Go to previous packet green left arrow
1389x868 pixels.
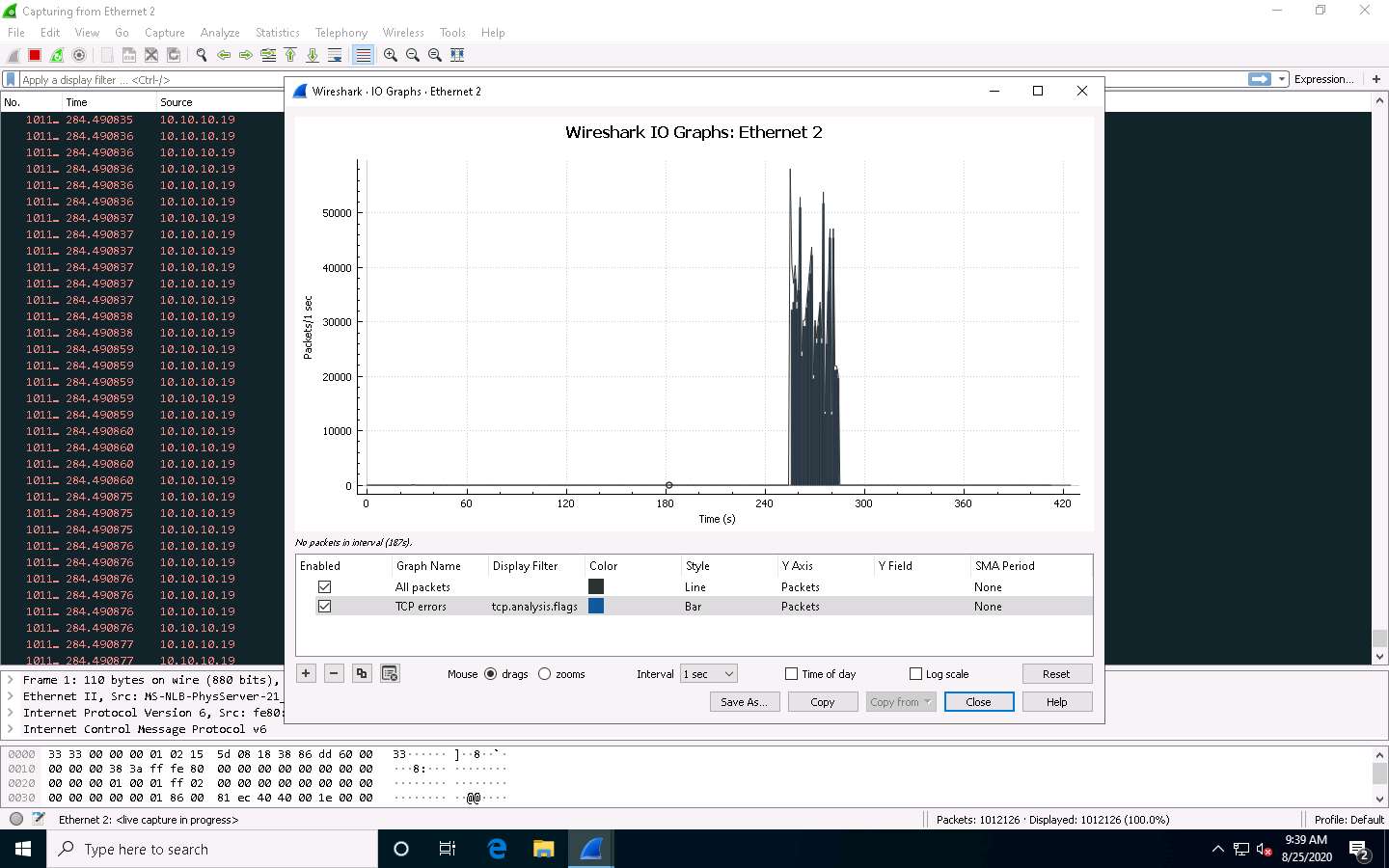pyautogui.click(x=223, y=55)
